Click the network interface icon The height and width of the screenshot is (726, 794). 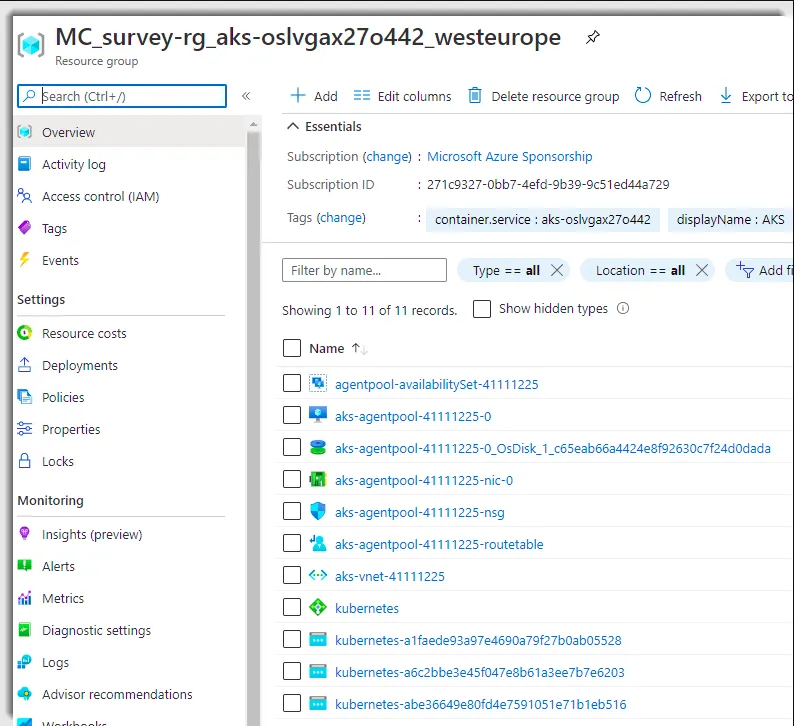pos(318,479)
